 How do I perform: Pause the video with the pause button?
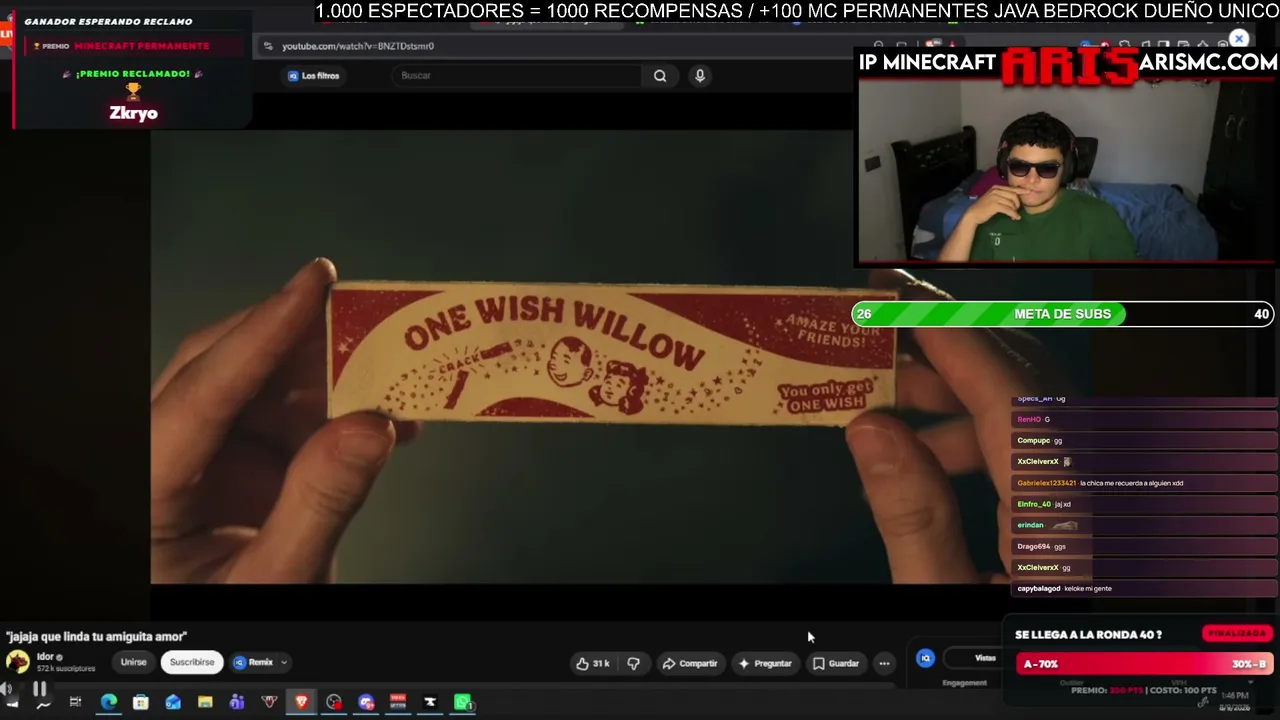[39, 689]
